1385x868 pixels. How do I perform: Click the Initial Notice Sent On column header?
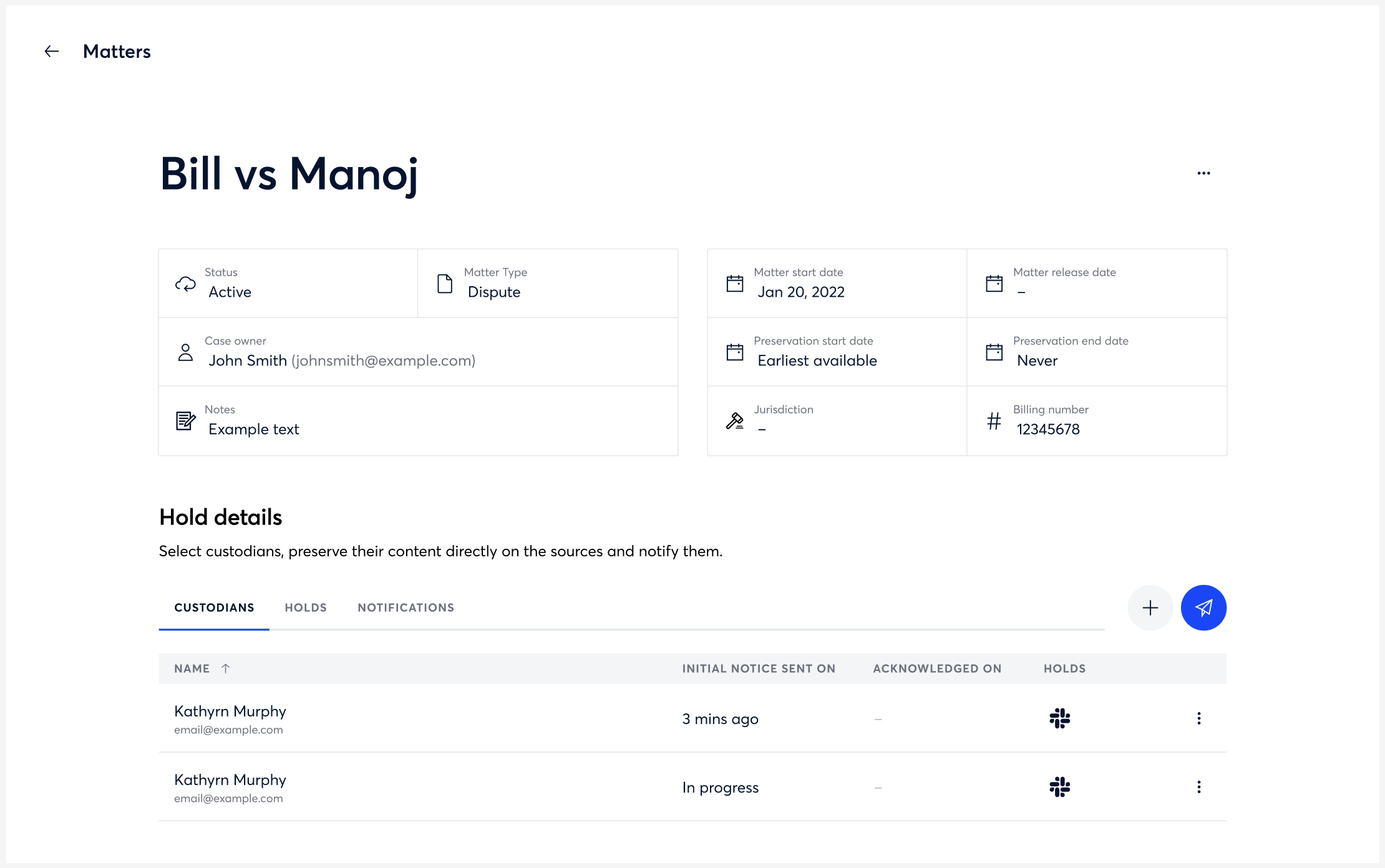[758, 668]
